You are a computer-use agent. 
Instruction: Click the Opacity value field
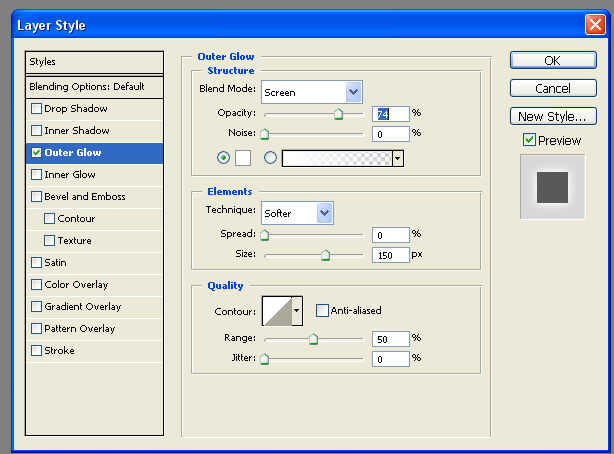(390, 114)
